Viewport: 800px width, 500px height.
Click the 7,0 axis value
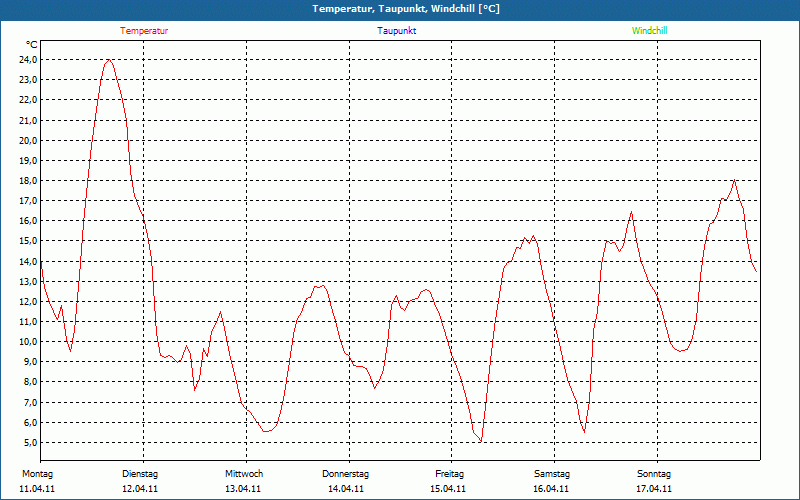click(30, 402)
